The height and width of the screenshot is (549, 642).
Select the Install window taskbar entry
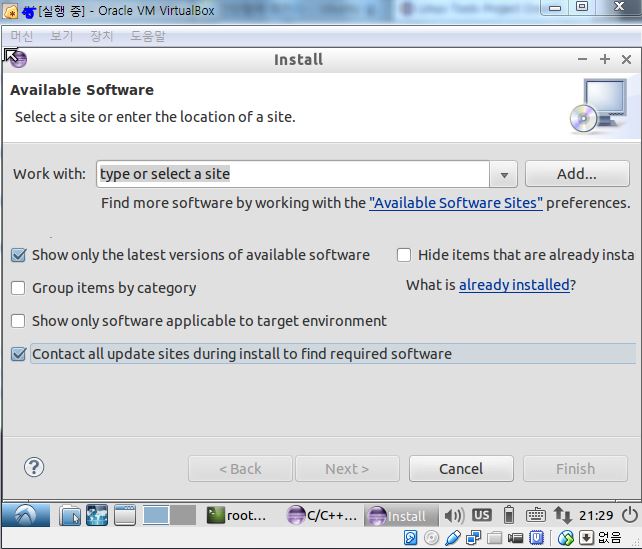tap(399, 516)
